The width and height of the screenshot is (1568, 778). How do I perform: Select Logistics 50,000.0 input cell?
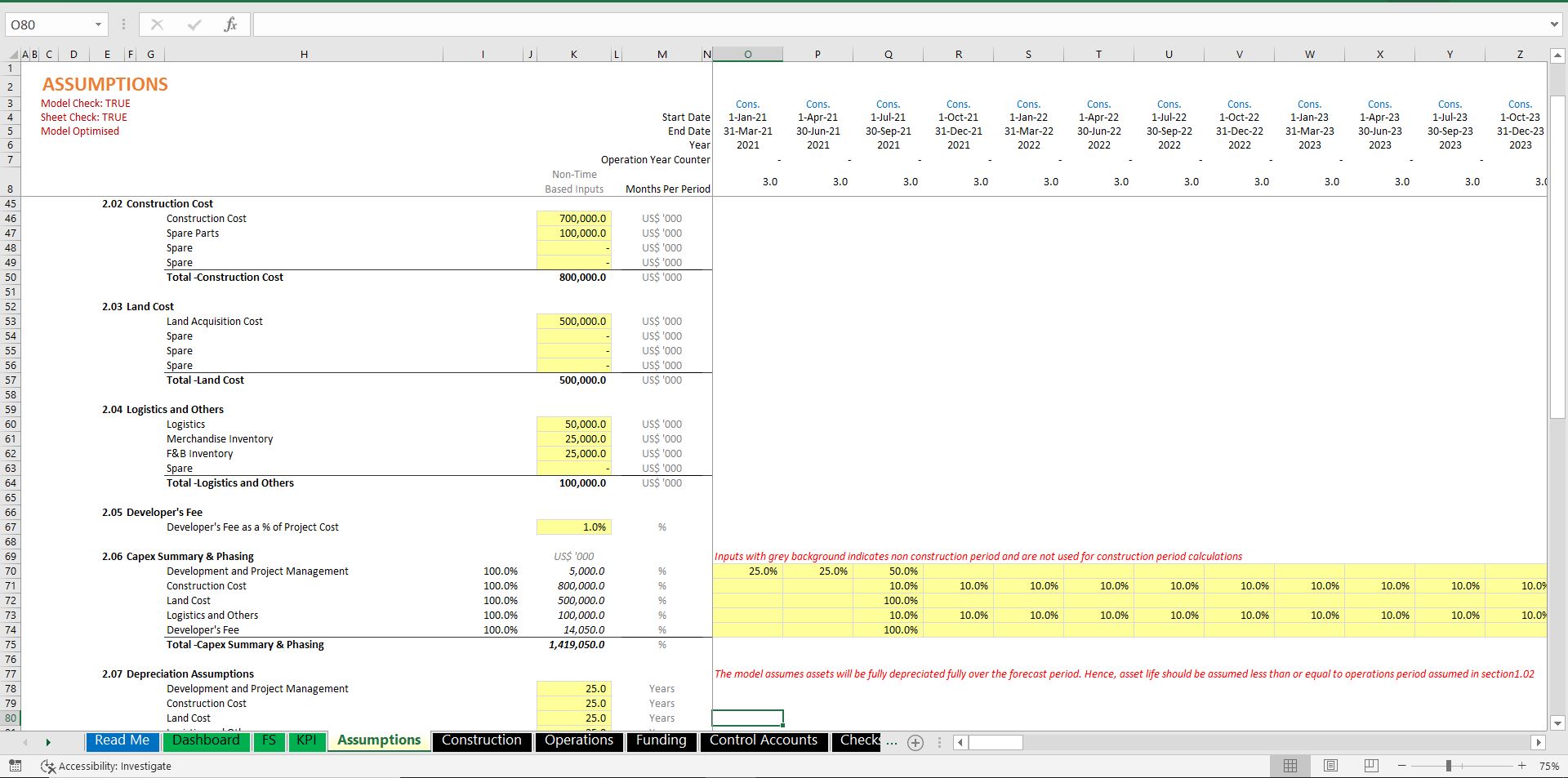click(x=574, y=425)
